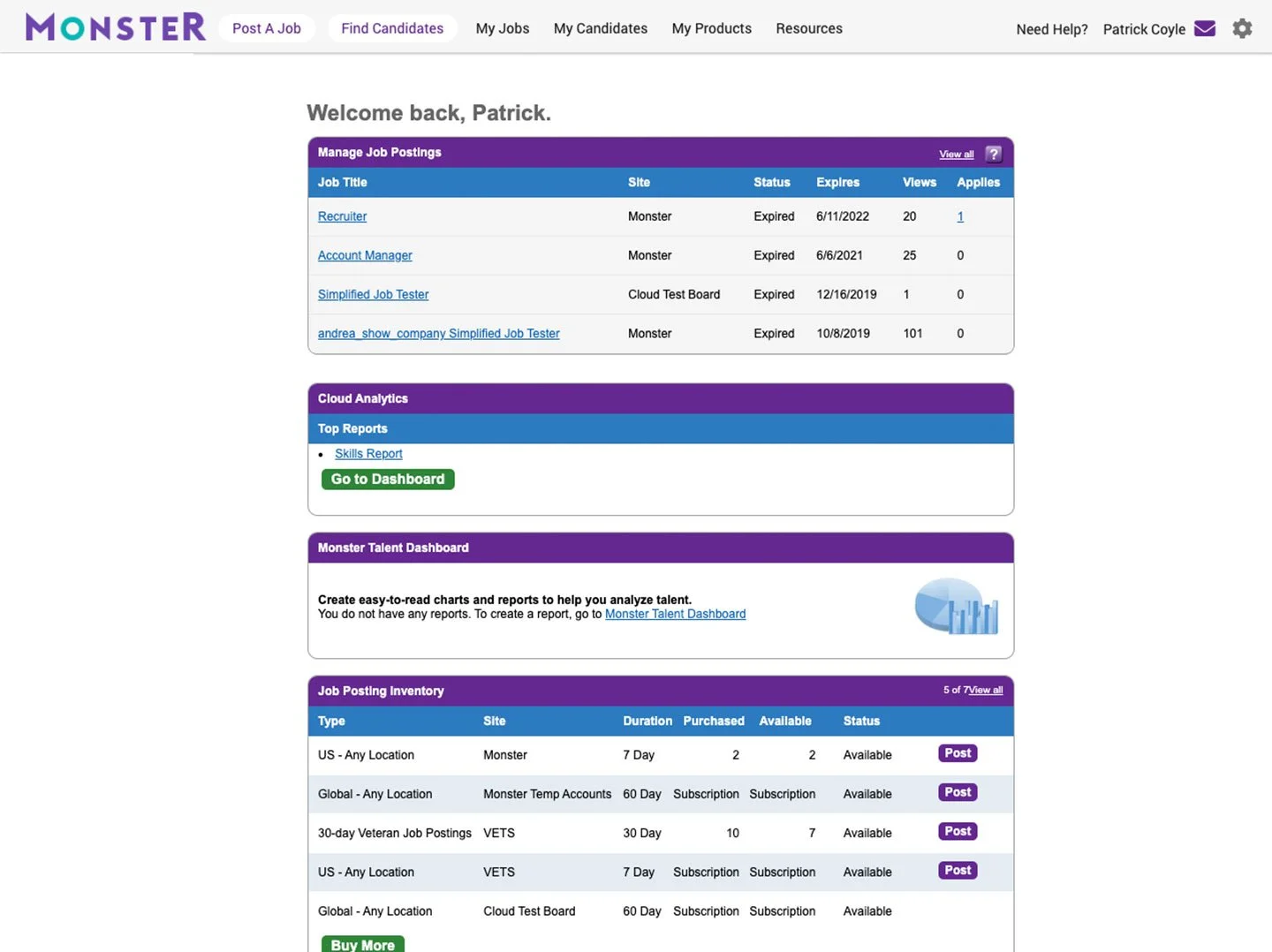Screen dimensions: 1272x952
Task: Click the Need Help? link
Action: 1052,29
